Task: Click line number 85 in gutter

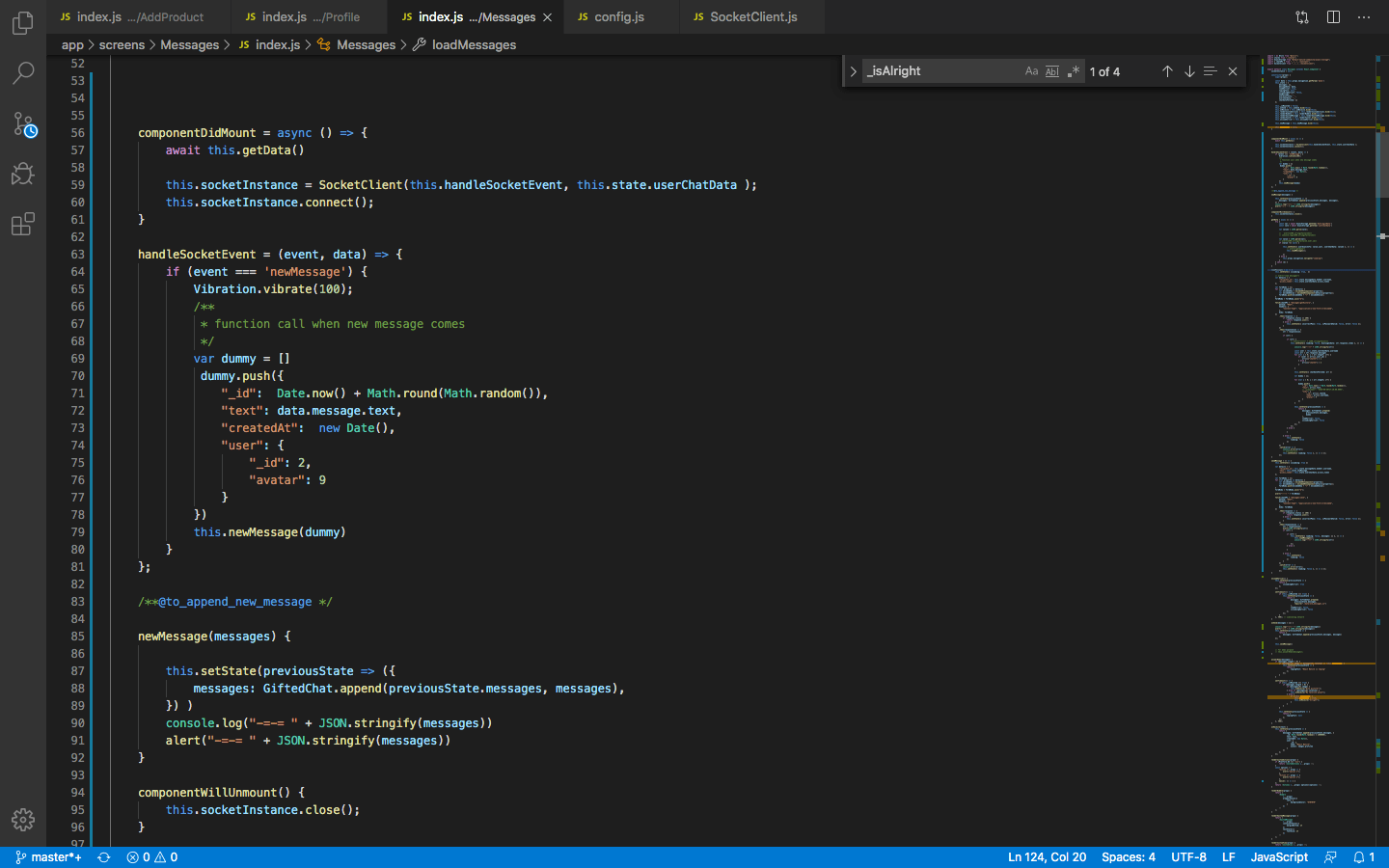Action: coord(77,637)
